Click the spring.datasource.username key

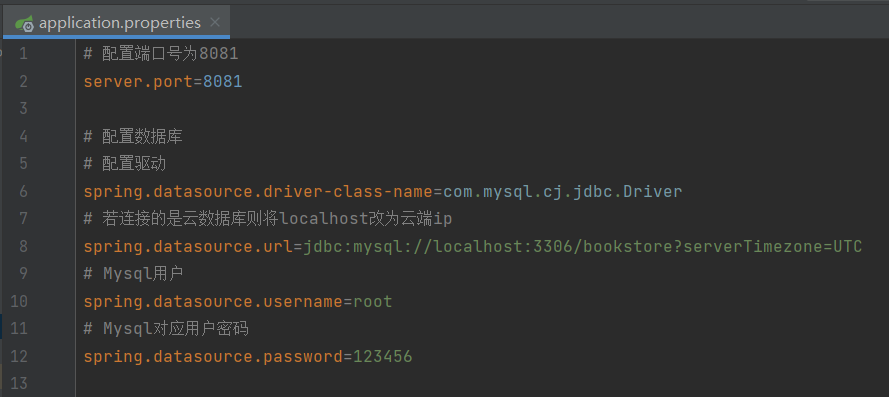(x=213, y=302)
